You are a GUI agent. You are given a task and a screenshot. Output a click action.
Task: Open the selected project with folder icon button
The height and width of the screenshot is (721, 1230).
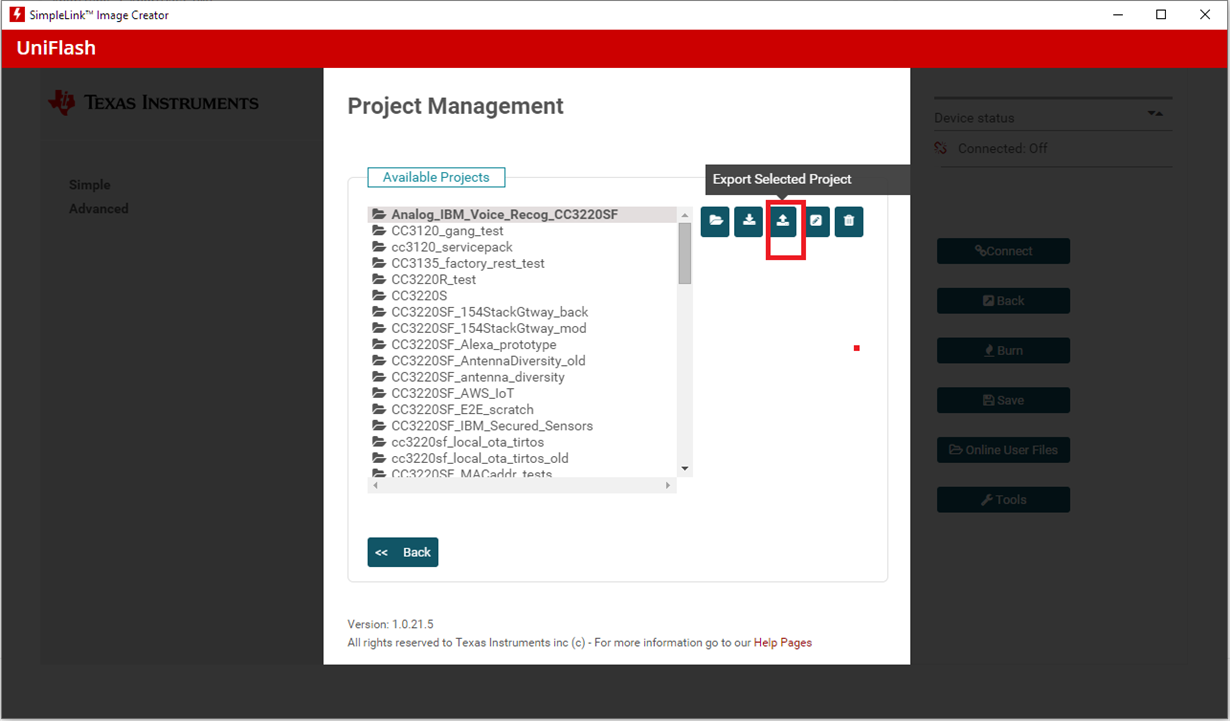tap(715, 221)
